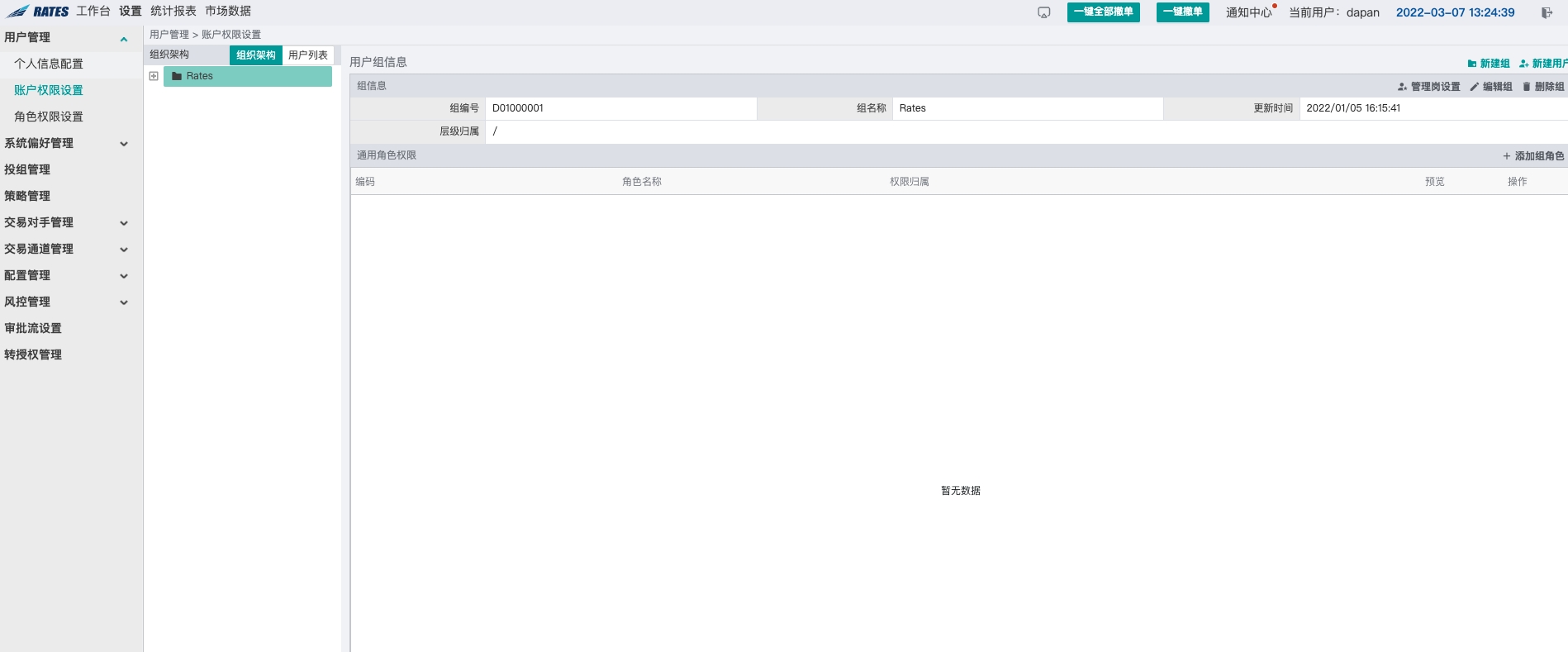
Task: Open 个人信息配置 in sidebar
Action: pos(49,64)
